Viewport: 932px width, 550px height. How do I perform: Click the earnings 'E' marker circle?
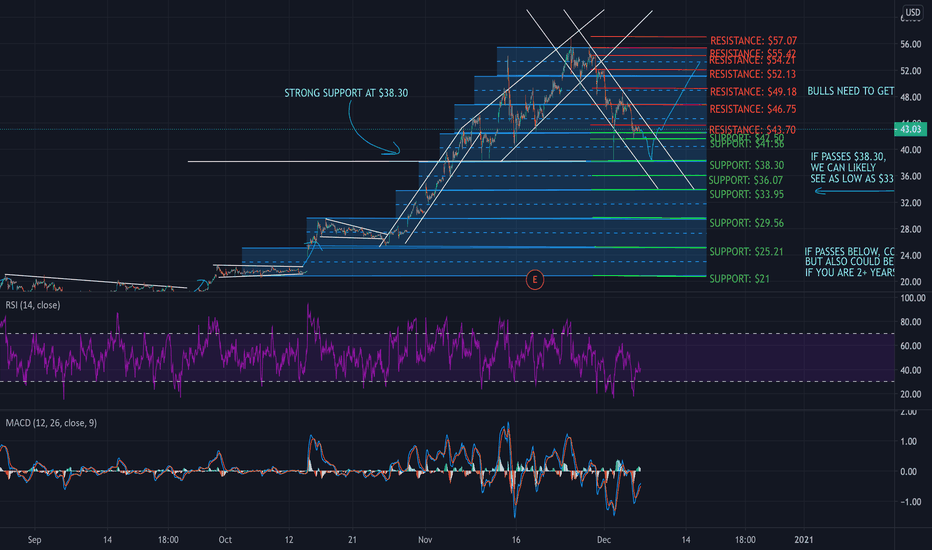tap(534, 279)
